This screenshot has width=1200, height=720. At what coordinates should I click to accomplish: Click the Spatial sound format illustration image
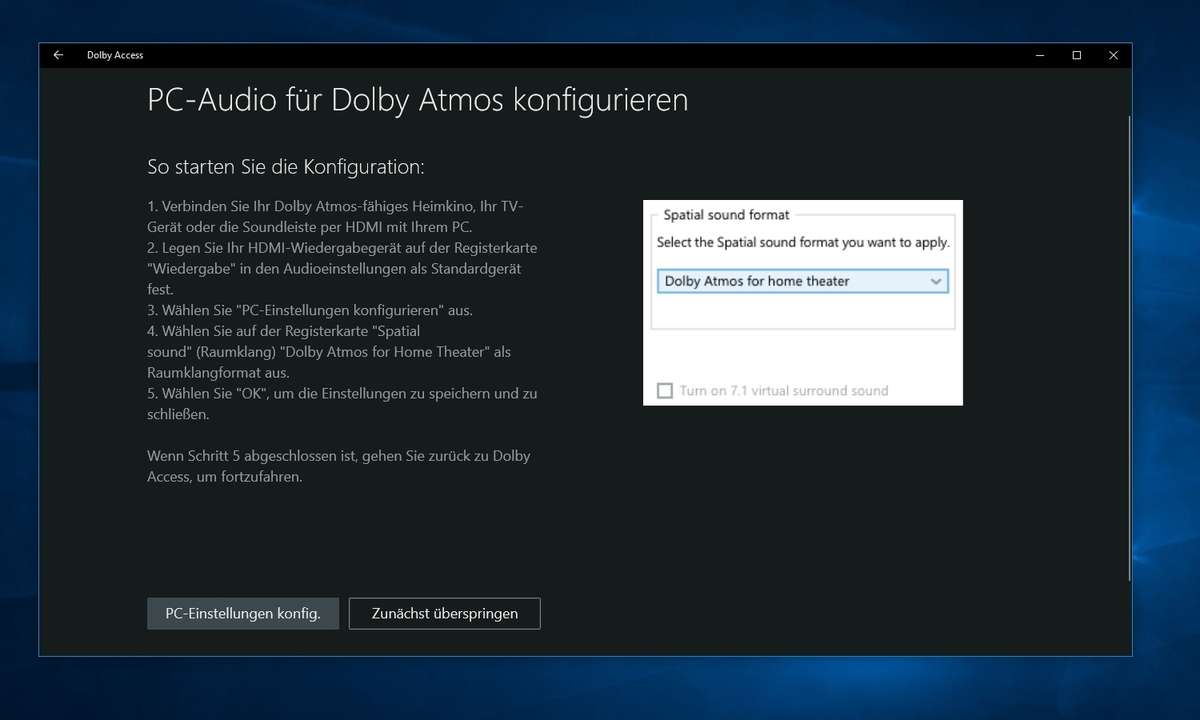803,302
